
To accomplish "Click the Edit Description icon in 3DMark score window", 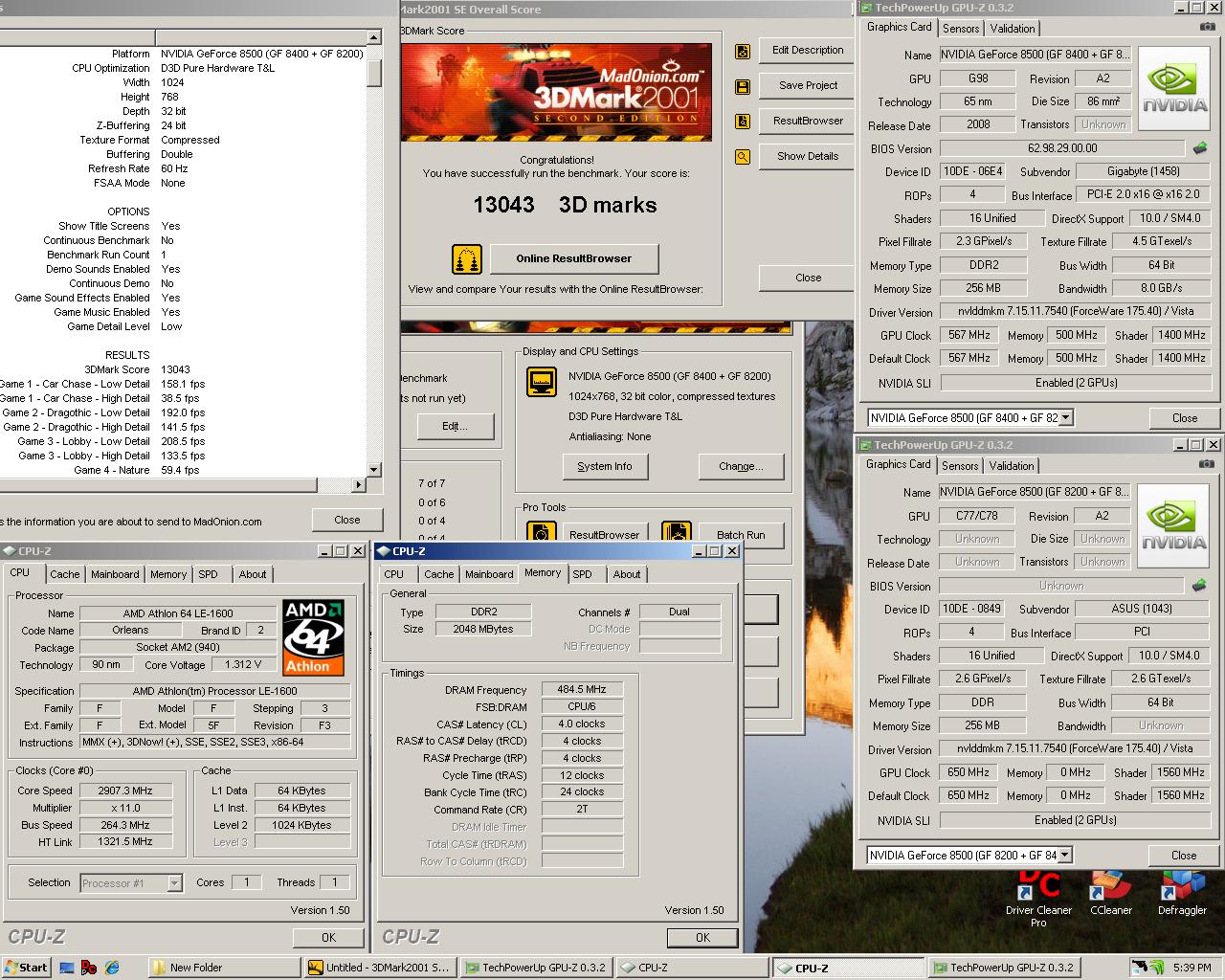I will [x=743, y=51].
